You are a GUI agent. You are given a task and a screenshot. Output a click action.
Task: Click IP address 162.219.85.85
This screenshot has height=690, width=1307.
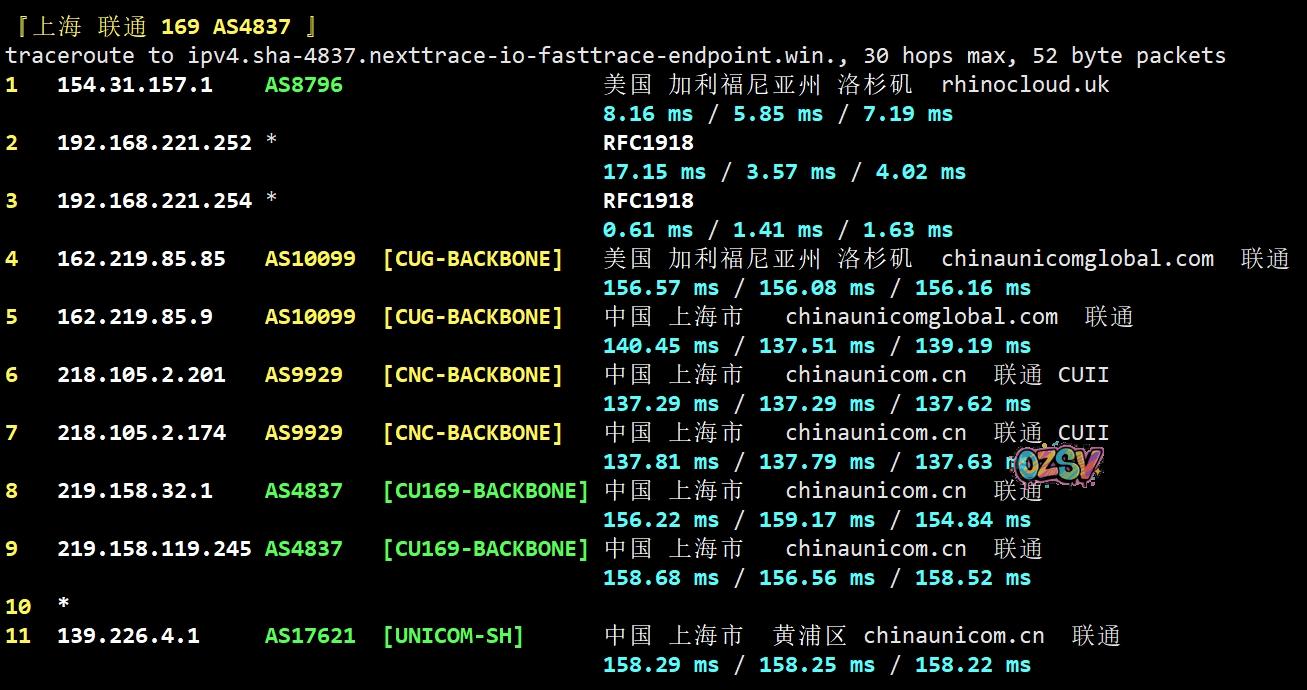click(141, 259)
